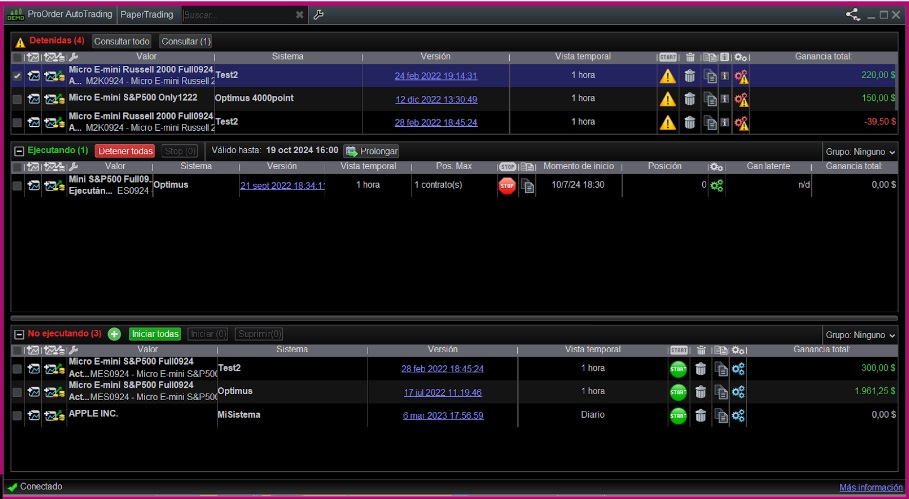Screen dimensions: 909x499
Task: Open settings gears for APPLE INC. row
Action: (x=739, y=415)
